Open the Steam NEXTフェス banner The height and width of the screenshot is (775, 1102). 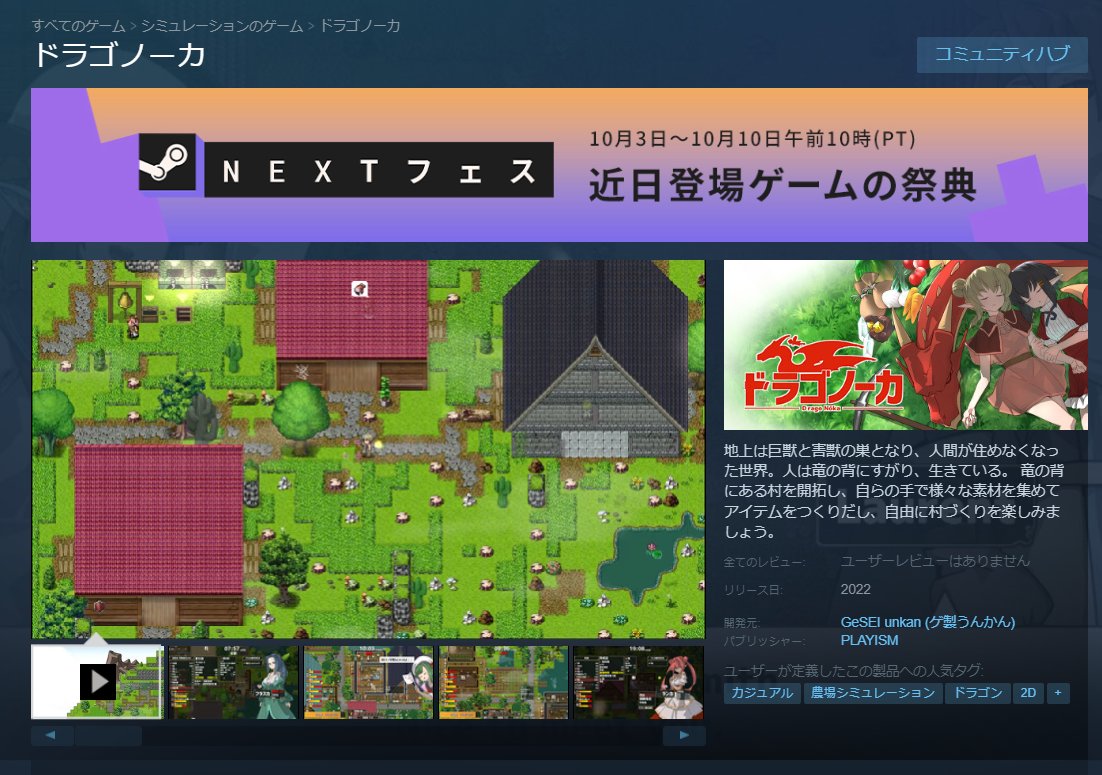[559, 165]
